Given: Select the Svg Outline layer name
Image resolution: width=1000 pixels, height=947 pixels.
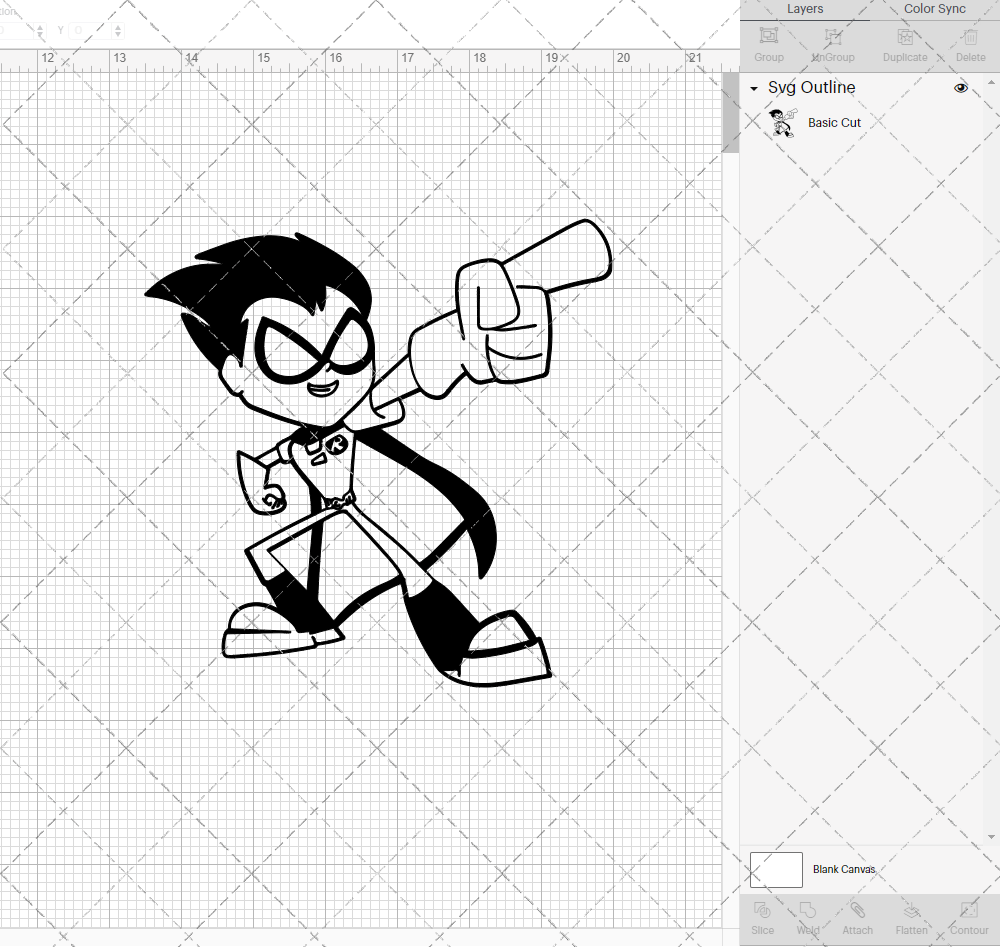Looking at the screenshot, I should tap(811, 87).
